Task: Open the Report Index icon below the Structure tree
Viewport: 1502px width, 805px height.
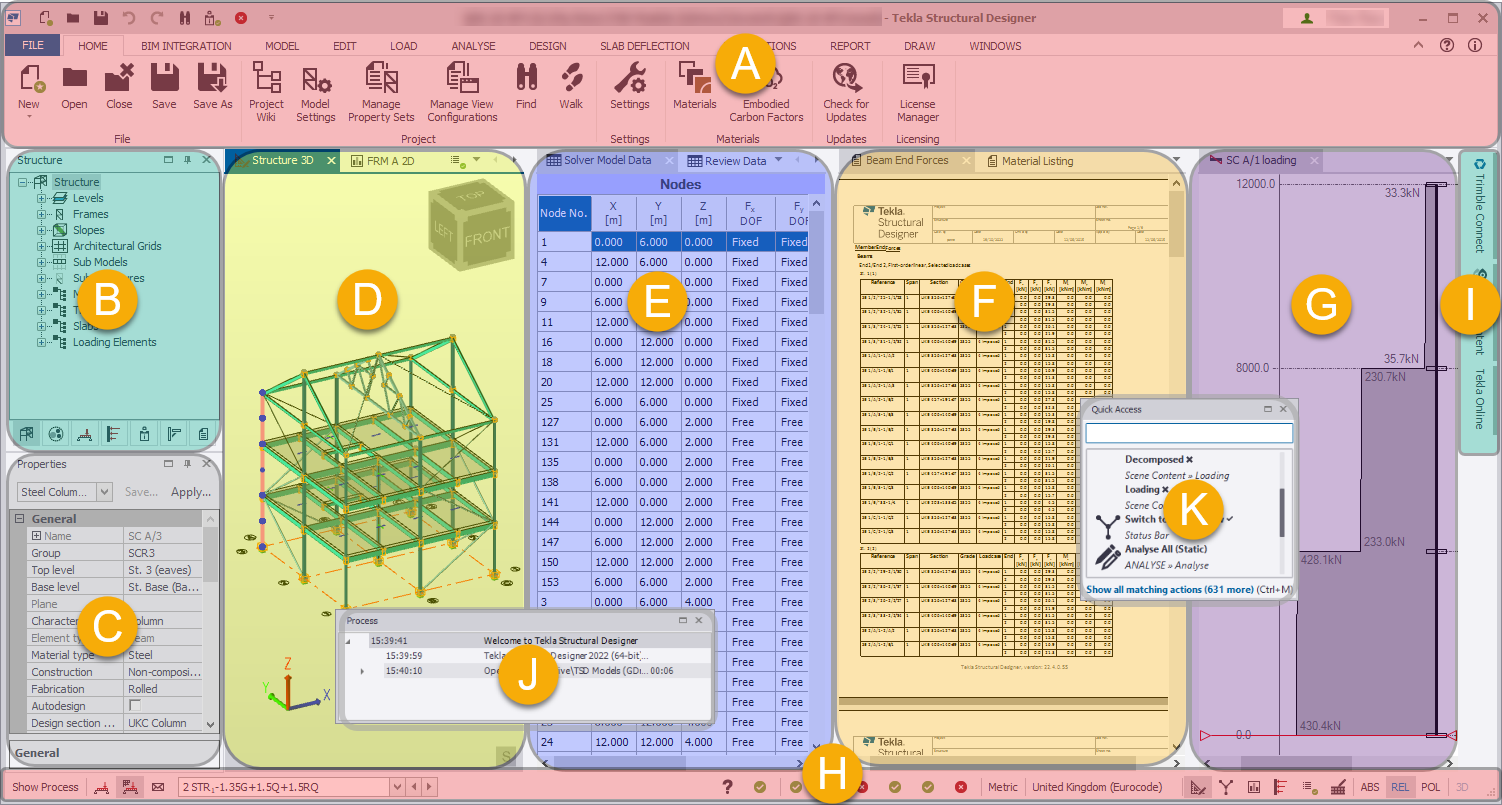Action: (x=204, y=434)
